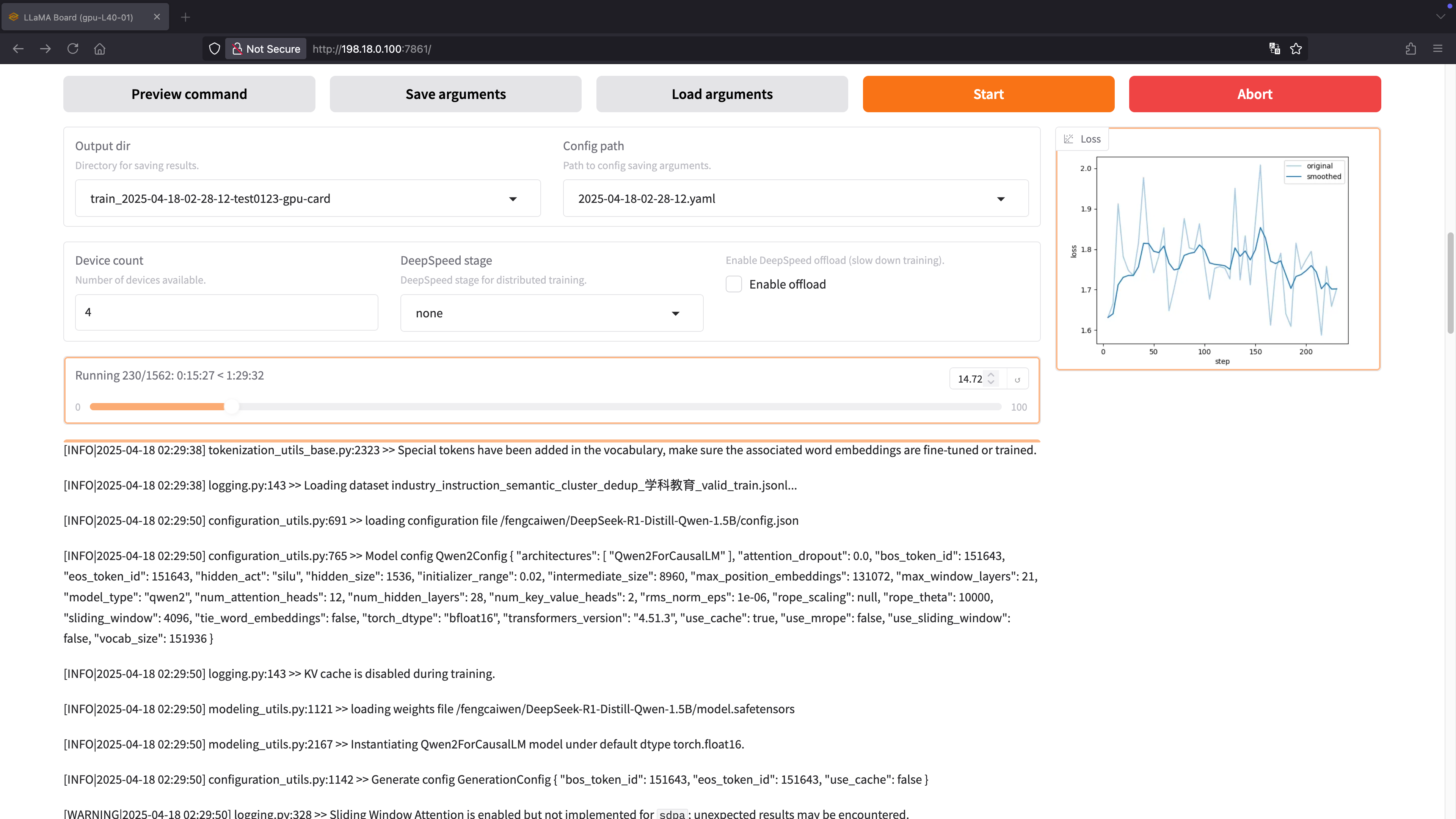The width and height of the screenshot is (1456, 819).
Task: Click the 'Sliding Window Attention' warning line
Action: point(486,813)
